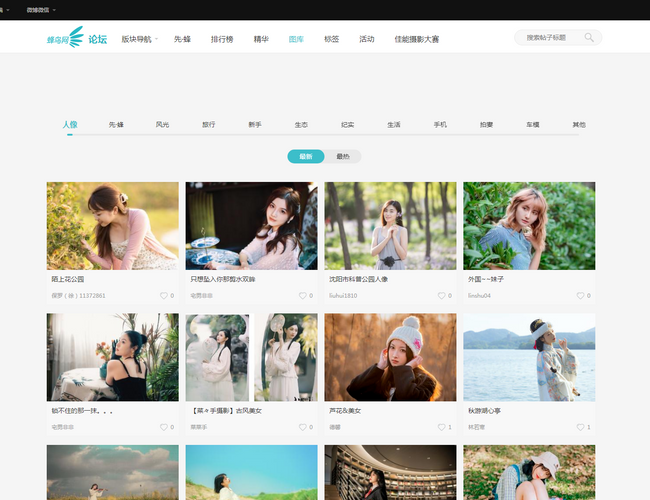Image resolution: width=650 pixels, height=500 pixels.
Task: Expand the 版块导航 dropdown menu
Action: [139, 39]
